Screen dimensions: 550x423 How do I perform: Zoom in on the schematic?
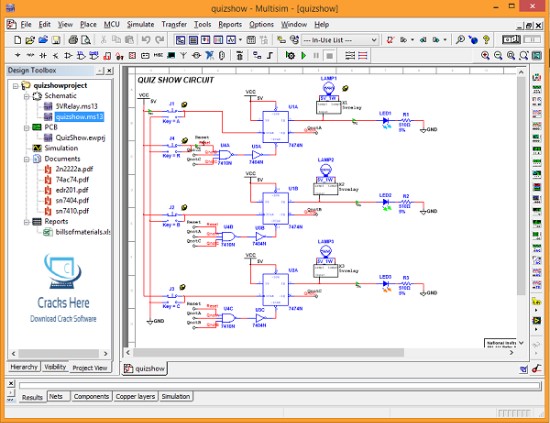pyautogui.click(x=485, y=55)
